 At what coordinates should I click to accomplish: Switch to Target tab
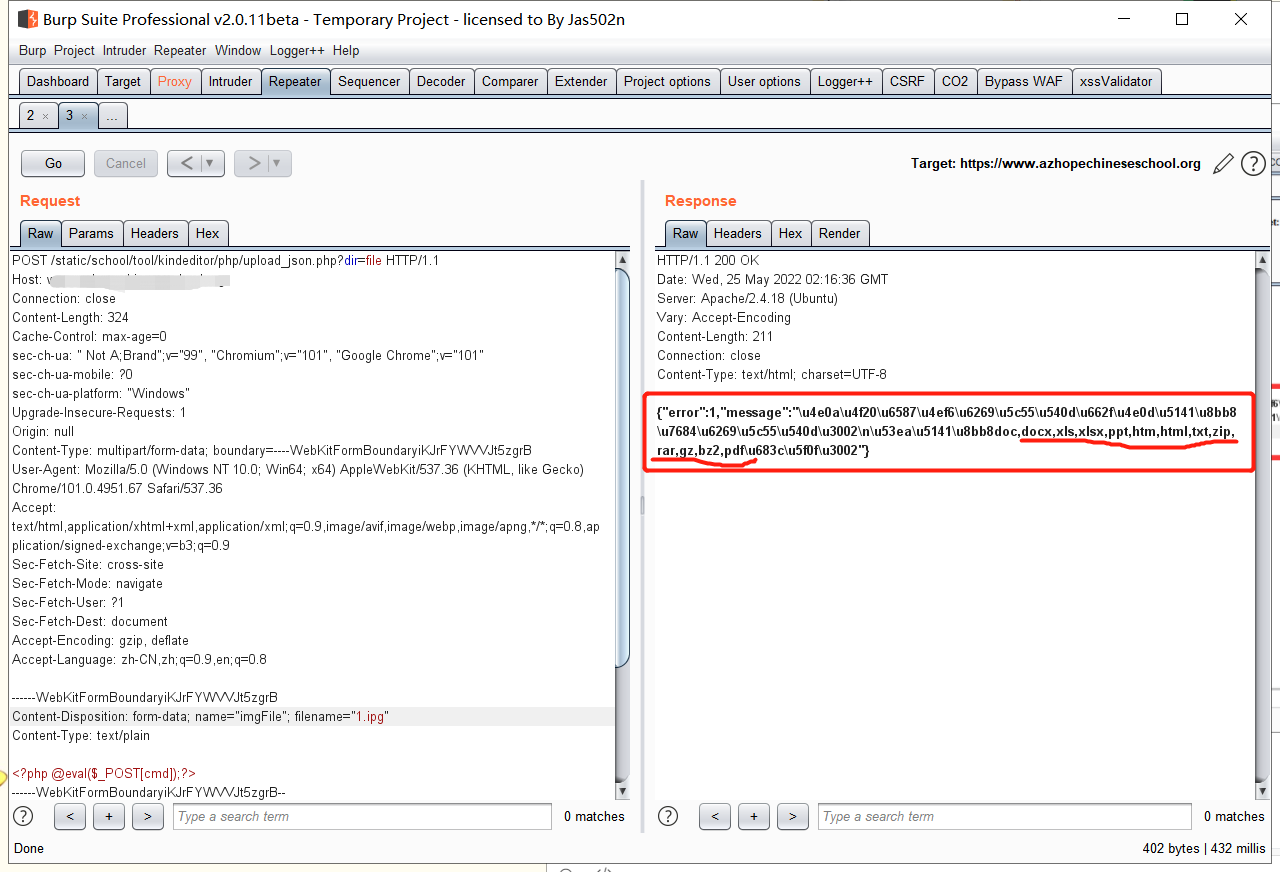click(123, 82)
